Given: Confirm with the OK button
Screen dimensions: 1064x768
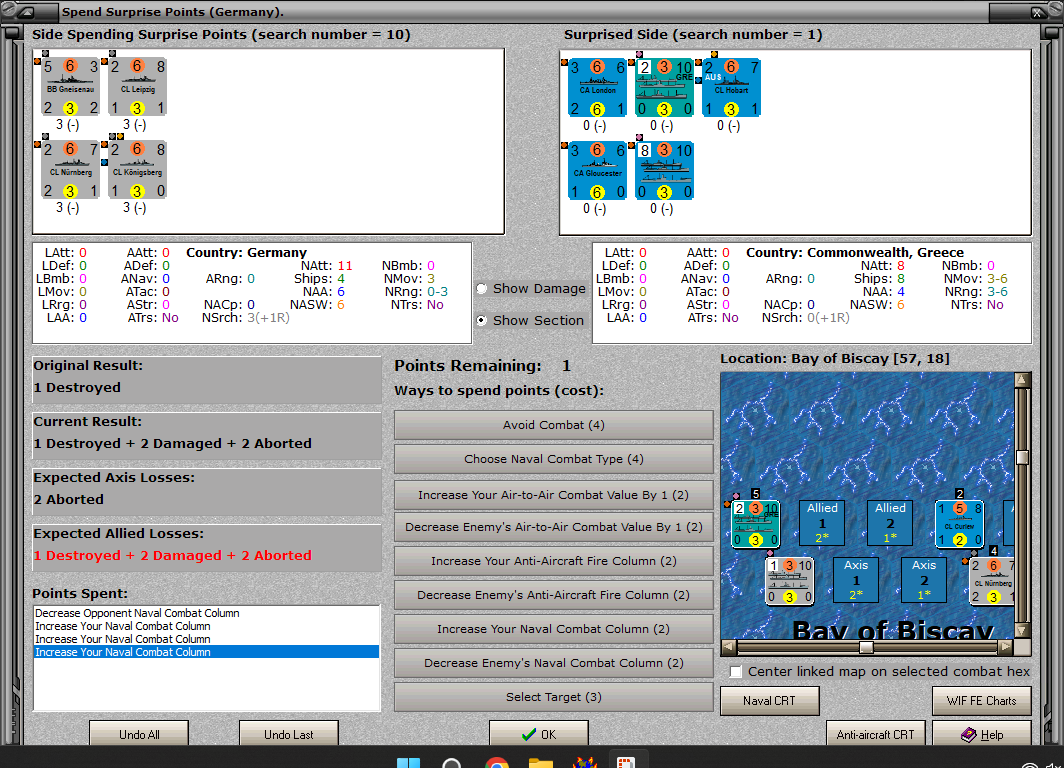Looking at the screenshot, I should point(539,734).
